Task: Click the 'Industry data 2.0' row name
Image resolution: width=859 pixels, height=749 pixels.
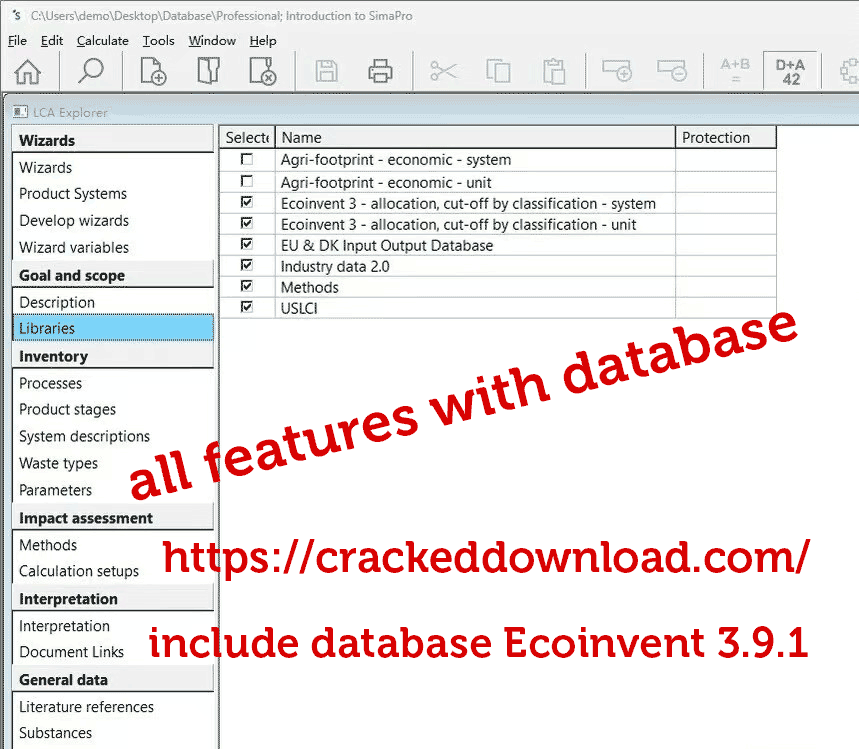Action: click(335, 267)
